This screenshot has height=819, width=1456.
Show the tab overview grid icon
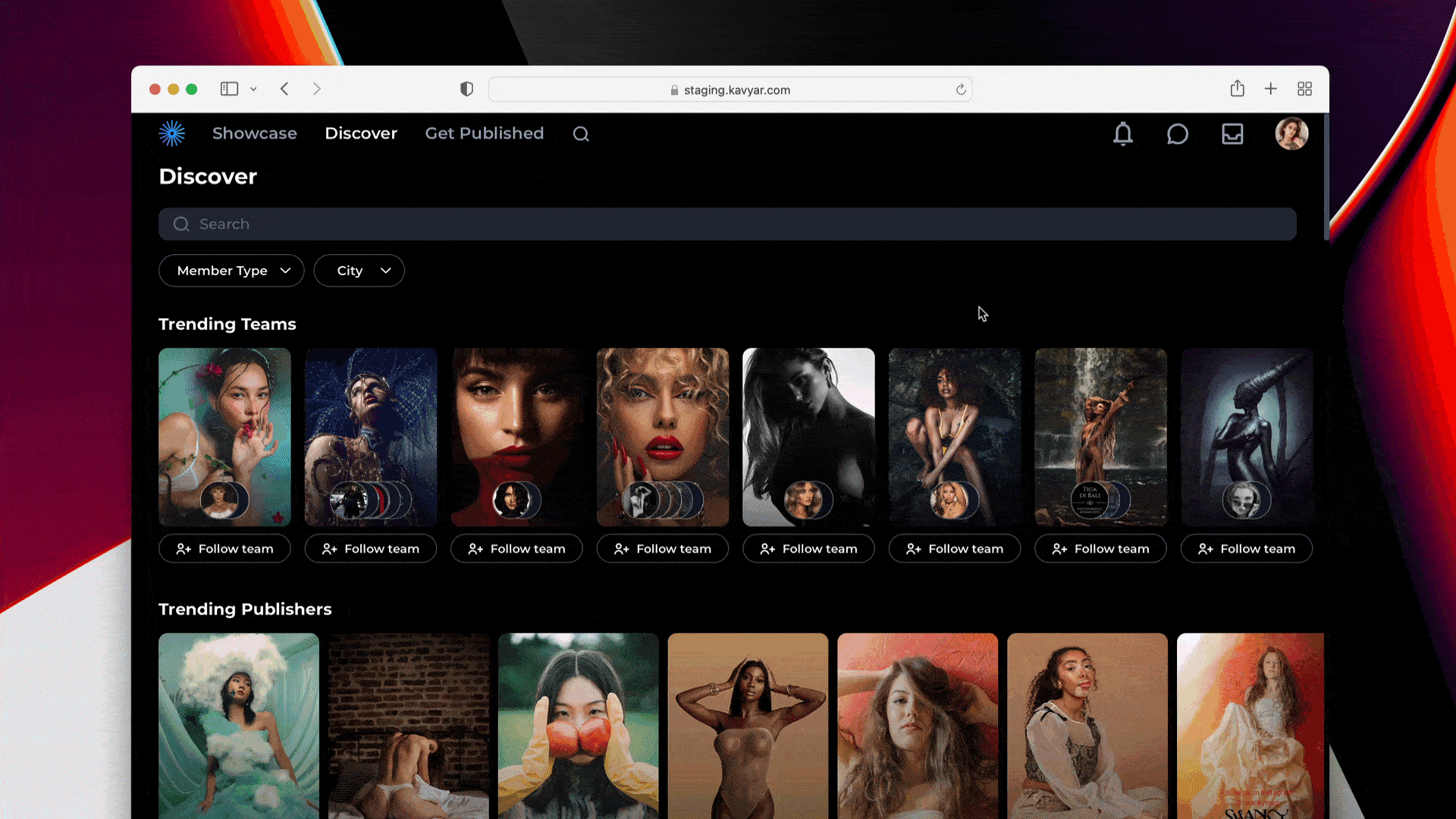[1304, 89]
